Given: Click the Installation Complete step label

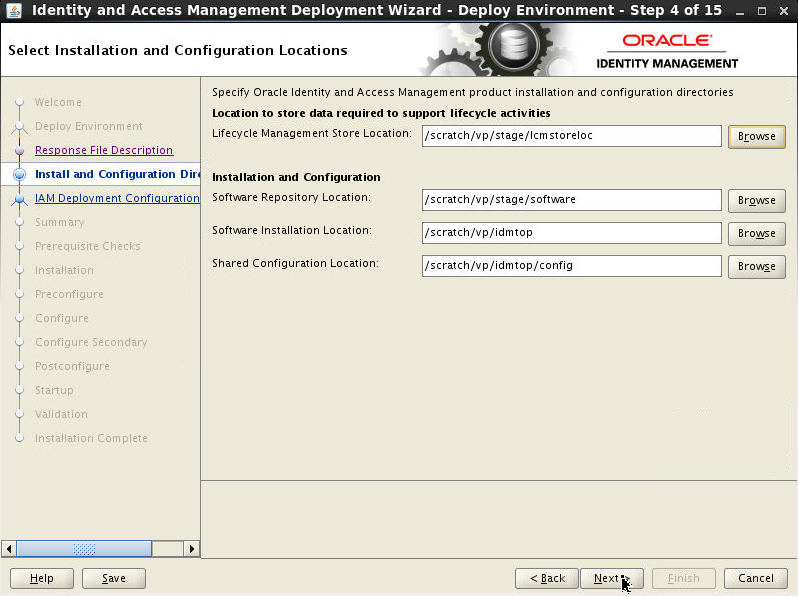Looking at the screenshot, I should [91, 438].
